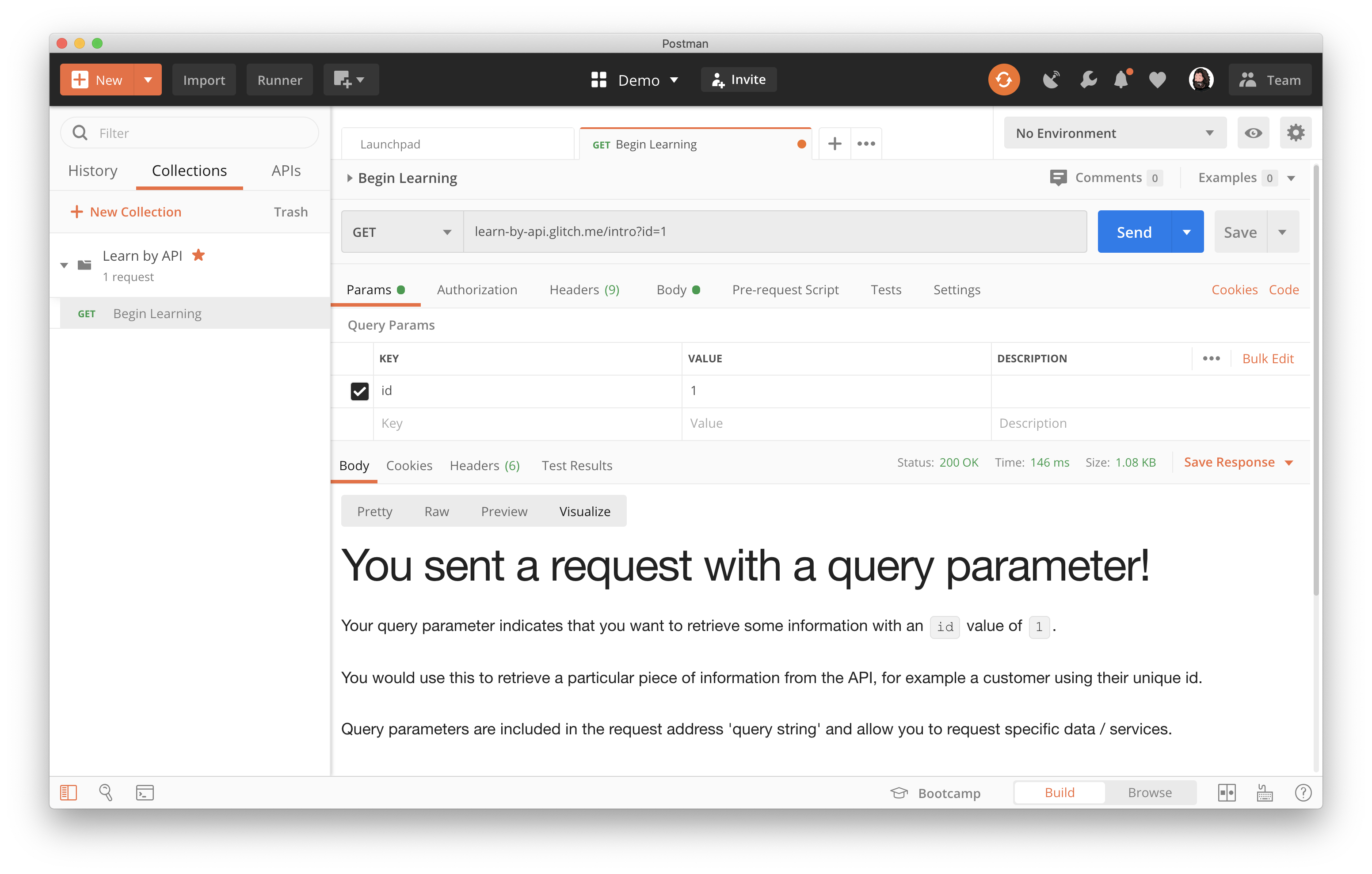Image resolution: width=1372 pixels, height=874 pixels.
Task: Click the orange sync status icon
Action: [x=1003, y=80]
